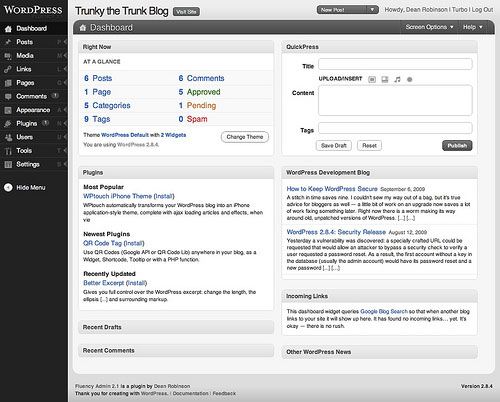Expand the Appearance submenu arrow

[x=65, y=110]
